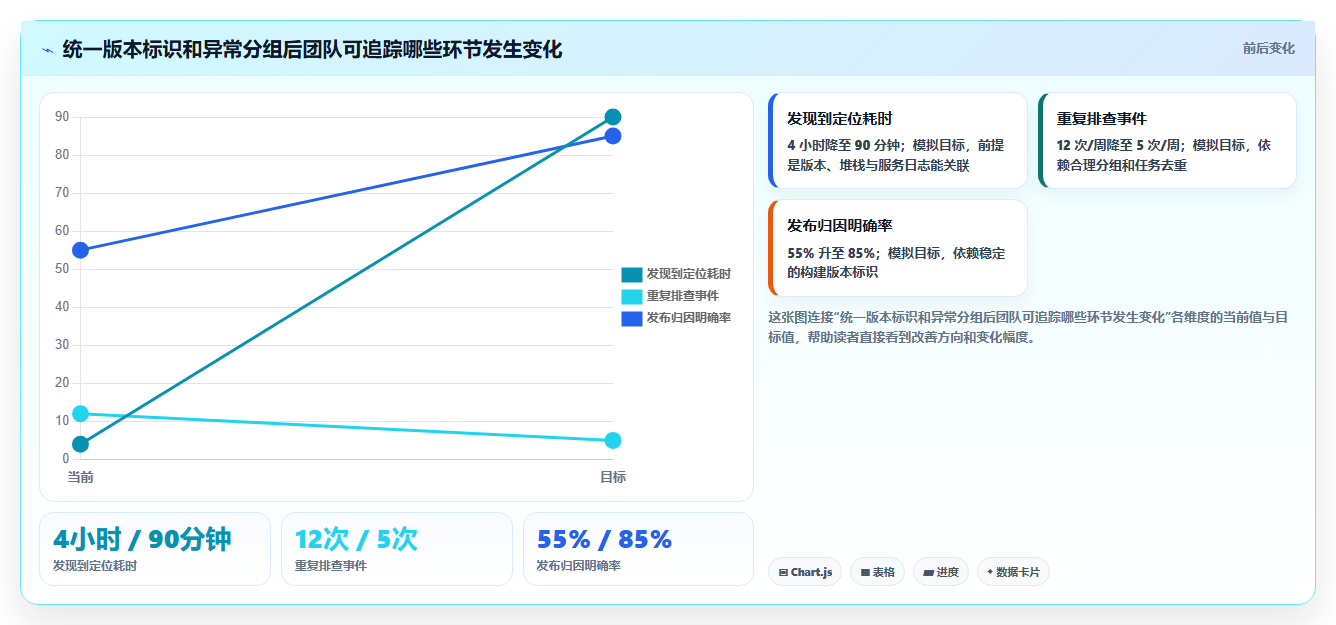The width and height of the screenshot is (1336, 625).
Task: Click 发布归因明确率 legend label text
Action: click(688, 318)
